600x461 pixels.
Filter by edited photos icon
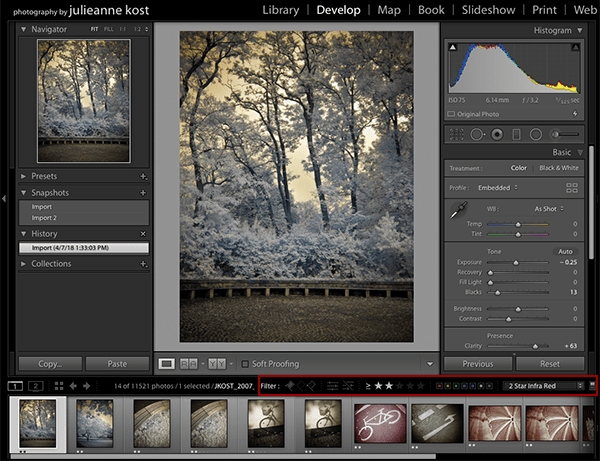click(x=333, y=386)
